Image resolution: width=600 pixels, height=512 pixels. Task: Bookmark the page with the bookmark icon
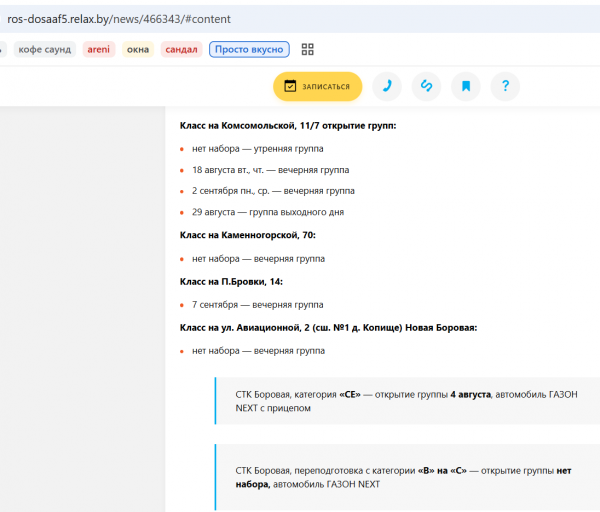coord(466,86)
